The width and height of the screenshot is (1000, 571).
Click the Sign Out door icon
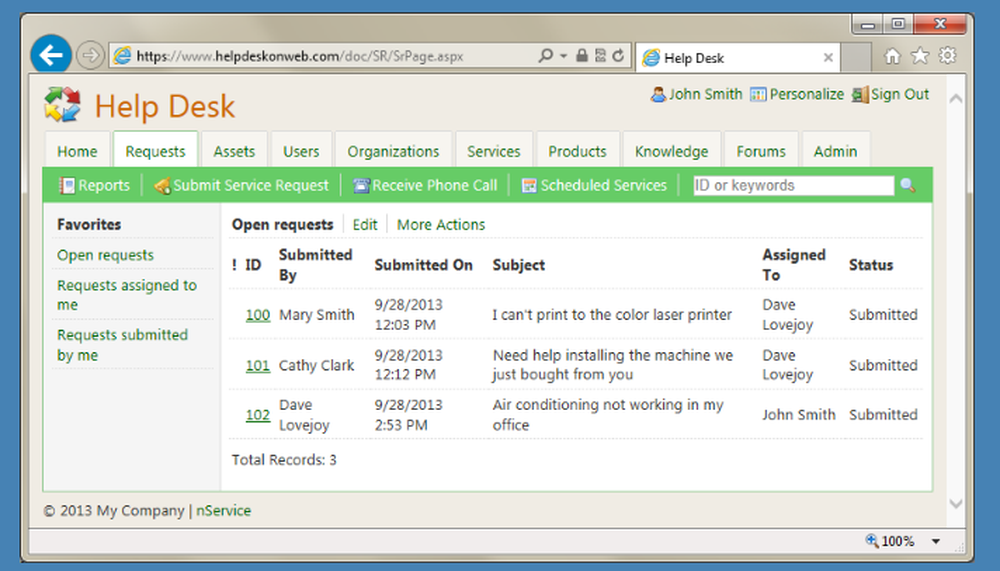point(860,95)
